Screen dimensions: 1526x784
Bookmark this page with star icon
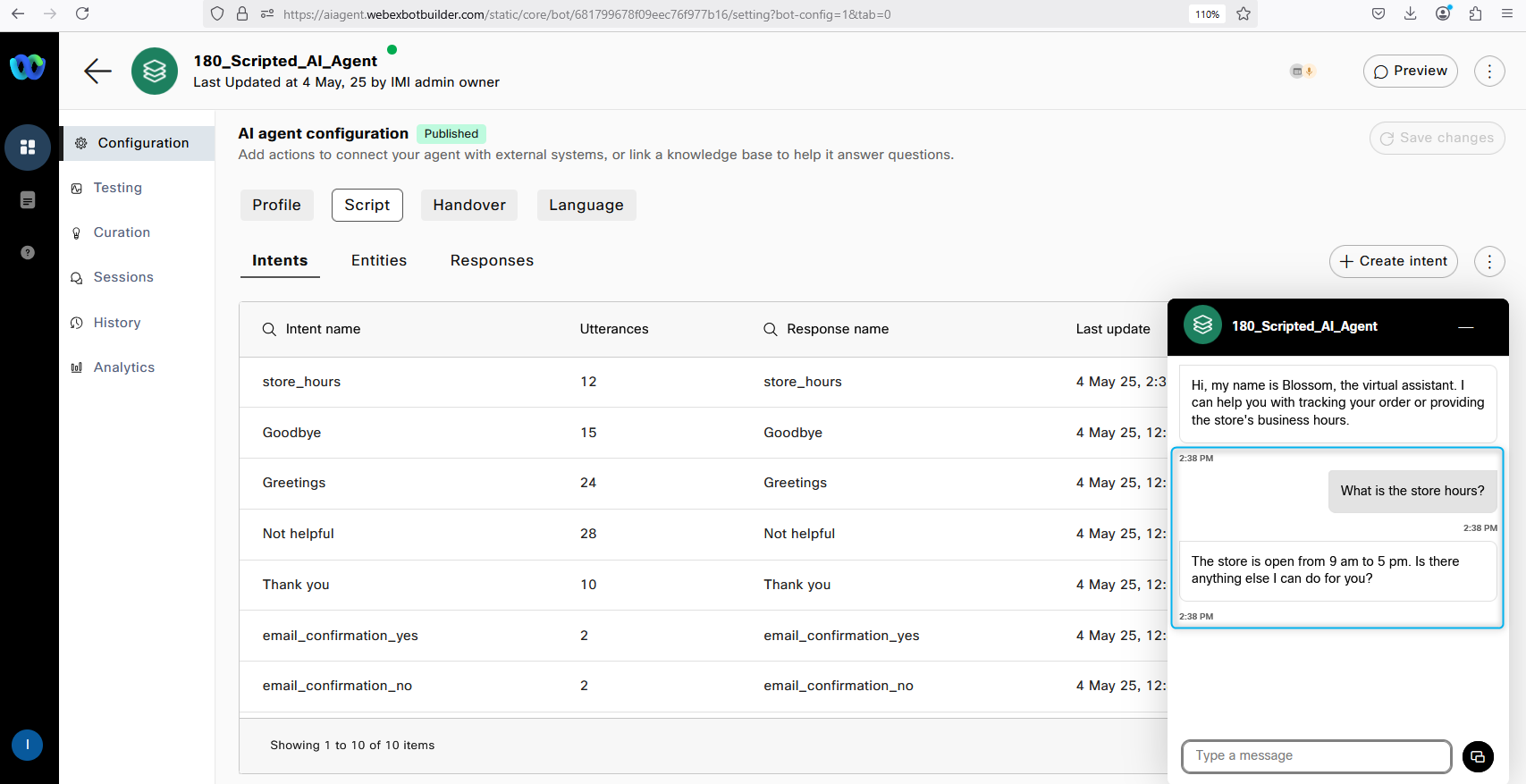pyautogui.click(x=1243, y=14)
